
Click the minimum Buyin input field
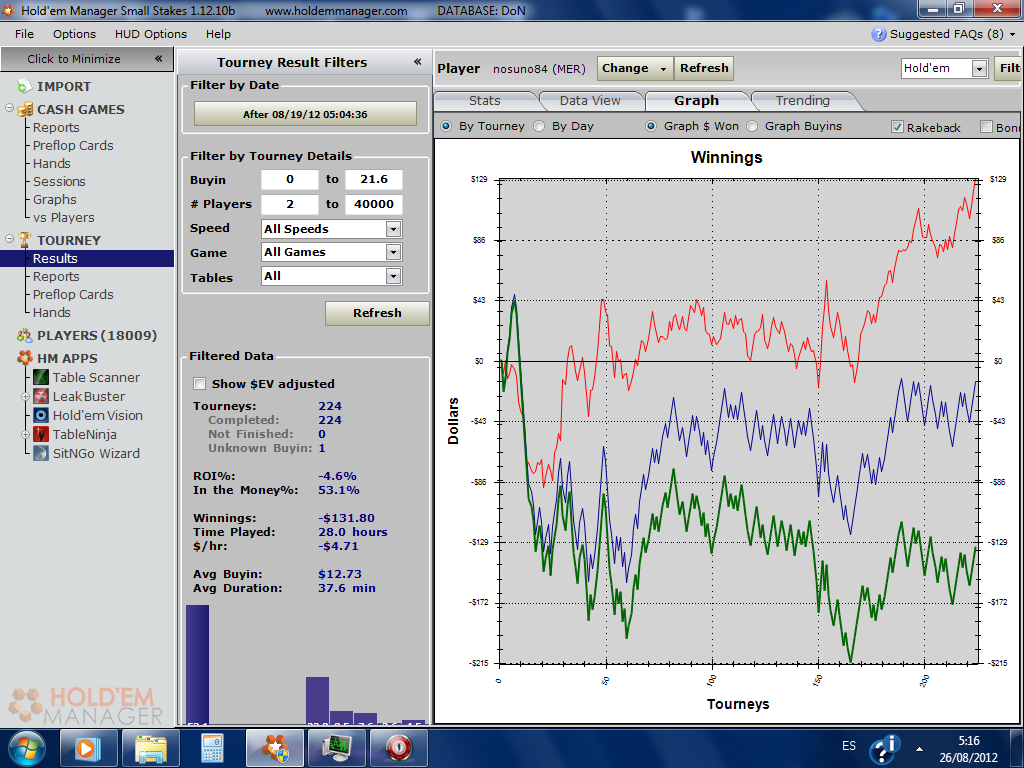click(x=290, y=180)
